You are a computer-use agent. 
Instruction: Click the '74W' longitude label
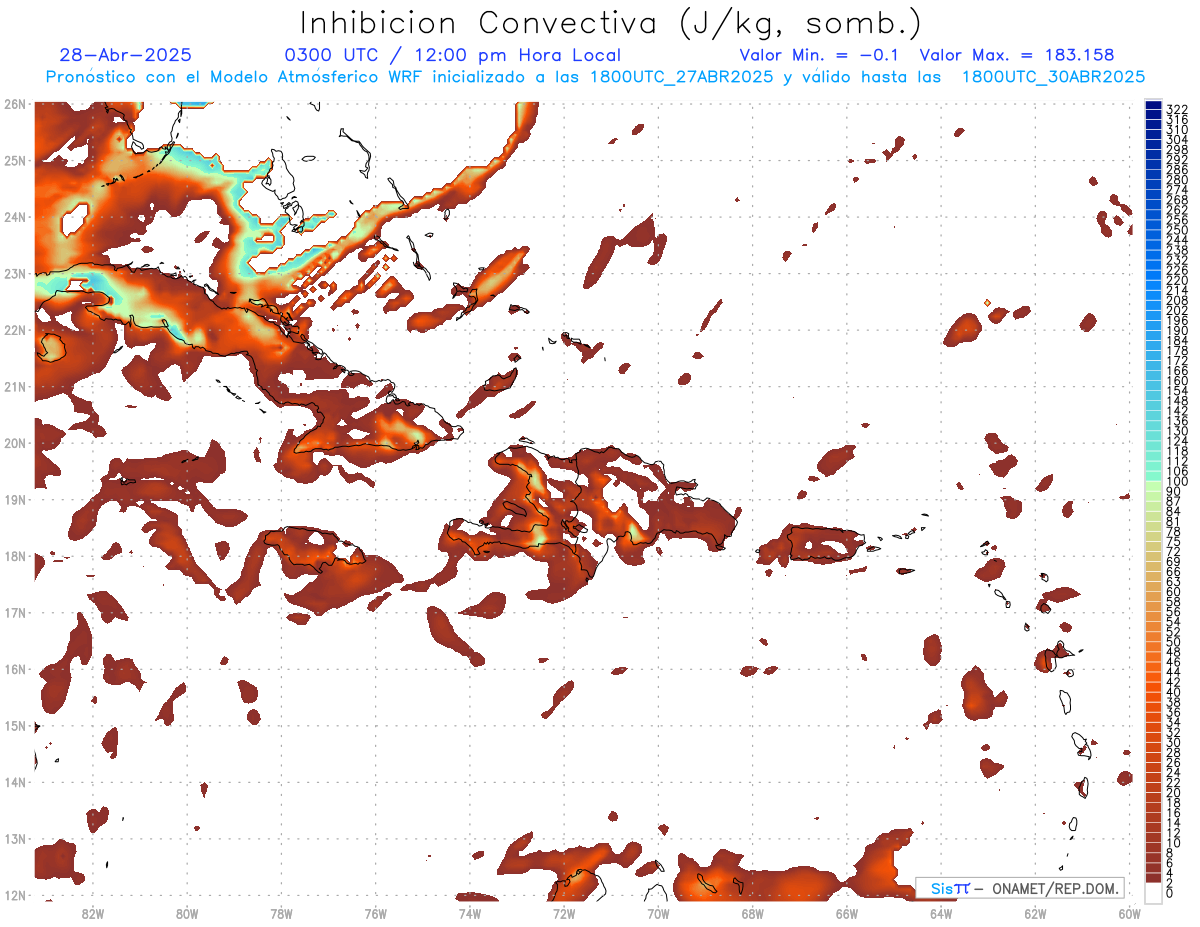[x=470, y=913]
